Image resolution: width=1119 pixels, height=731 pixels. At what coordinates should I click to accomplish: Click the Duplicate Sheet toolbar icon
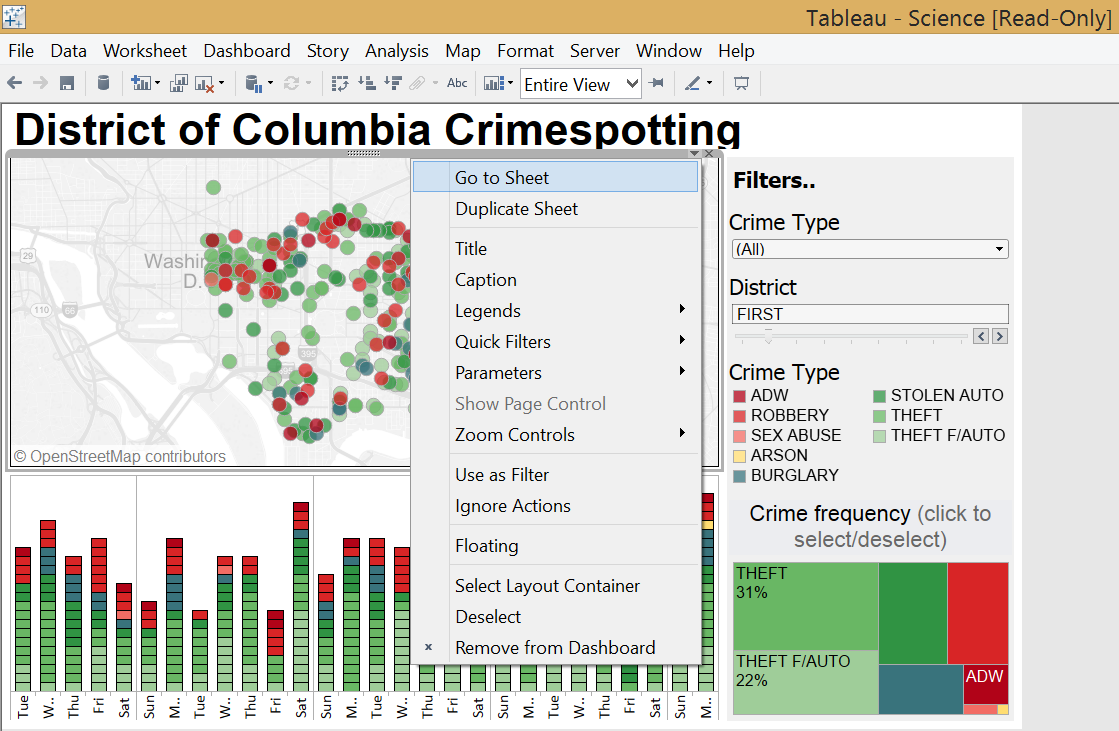pos(178,84)
